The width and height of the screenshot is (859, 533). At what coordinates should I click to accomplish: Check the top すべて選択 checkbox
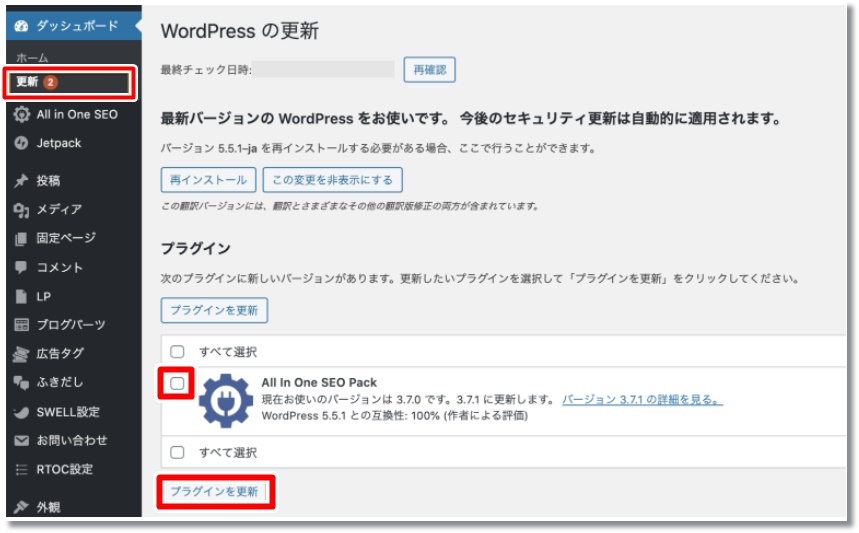pyautogui.click(x=177, y=351)
